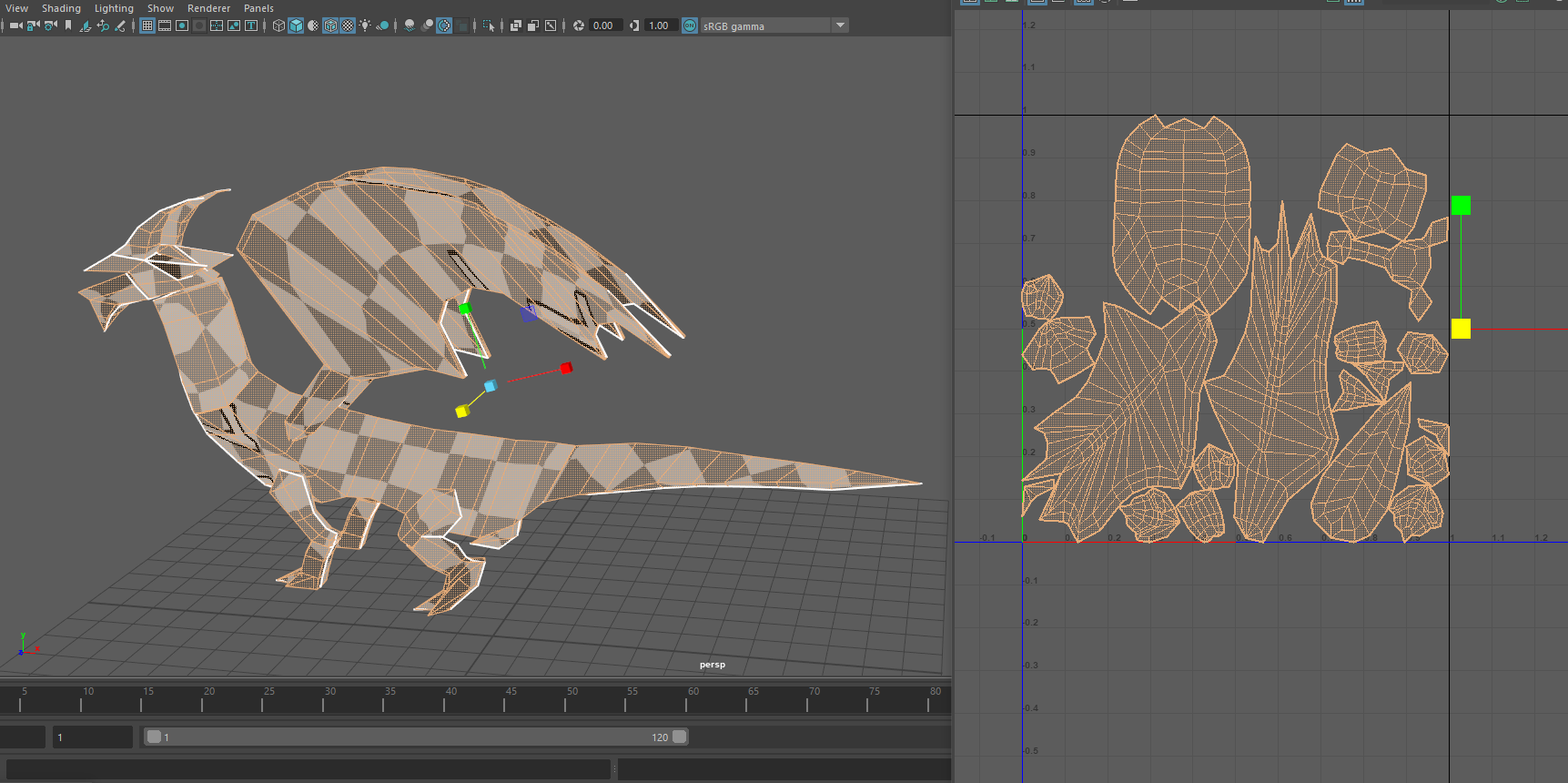Click the Lock Camera icon
Viewport: 1568px width, 783px height.
33,25
